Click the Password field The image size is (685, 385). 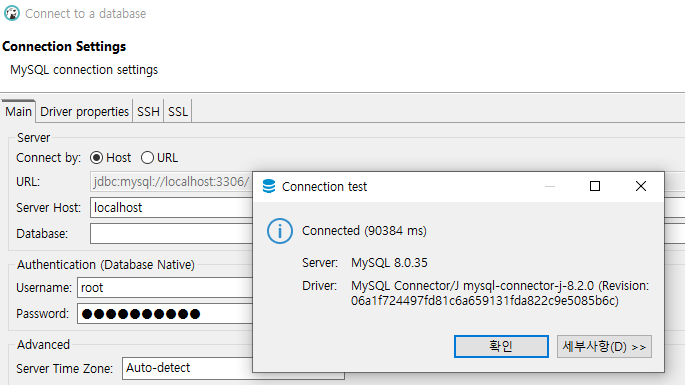[165, 313]
